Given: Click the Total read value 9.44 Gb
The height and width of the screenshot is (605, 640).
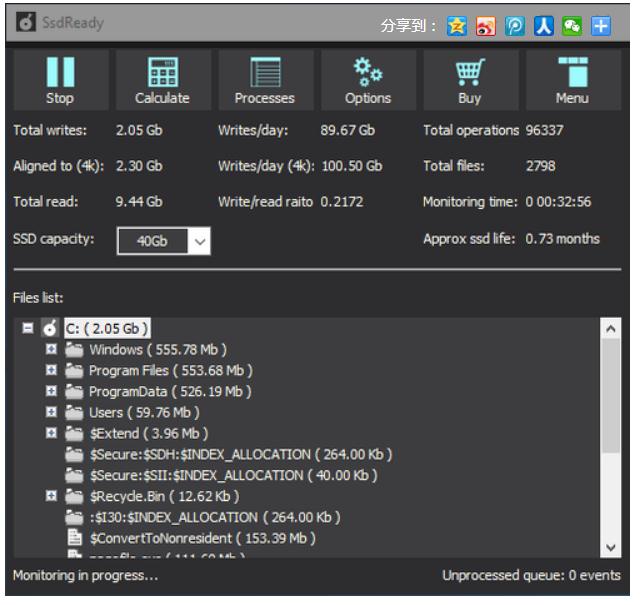Looking at the screenshot, I should point(139,202).
